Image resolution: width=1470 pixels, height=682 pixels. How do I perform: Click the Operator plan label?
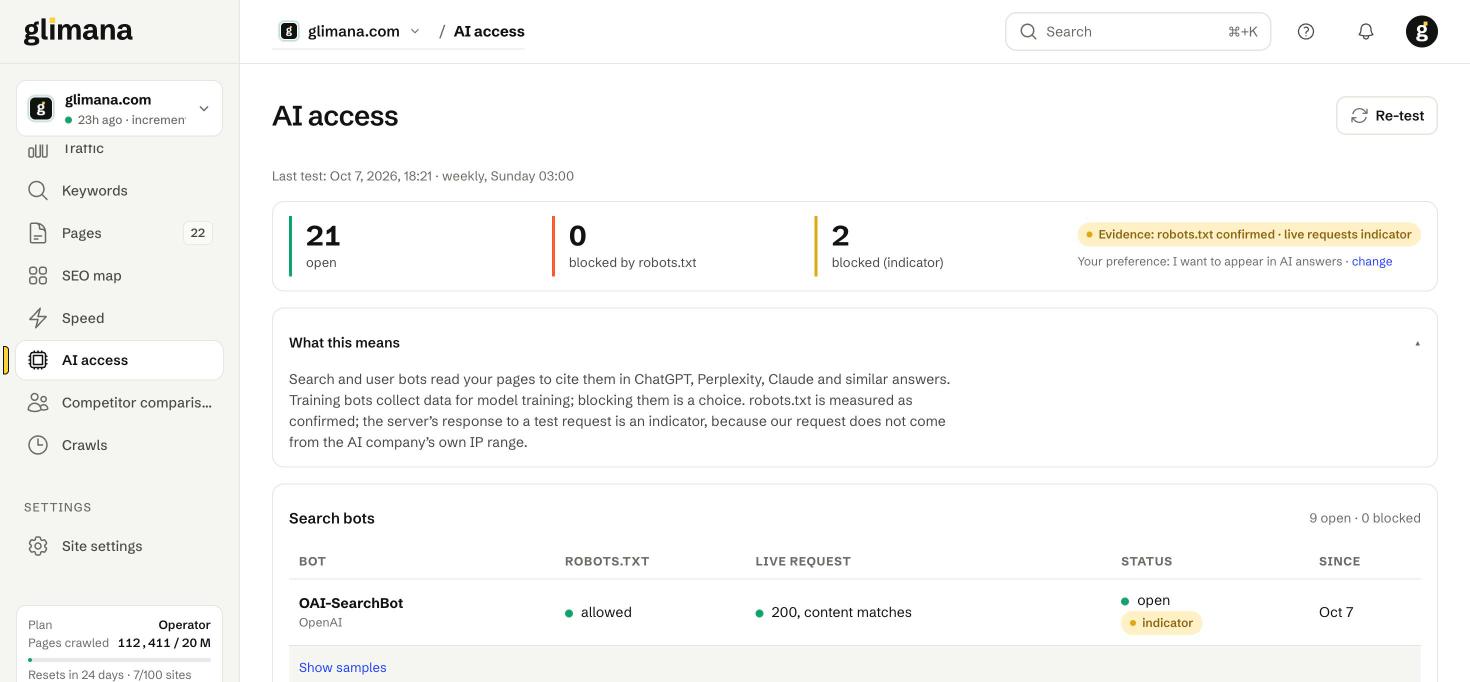tap(184, 625)
